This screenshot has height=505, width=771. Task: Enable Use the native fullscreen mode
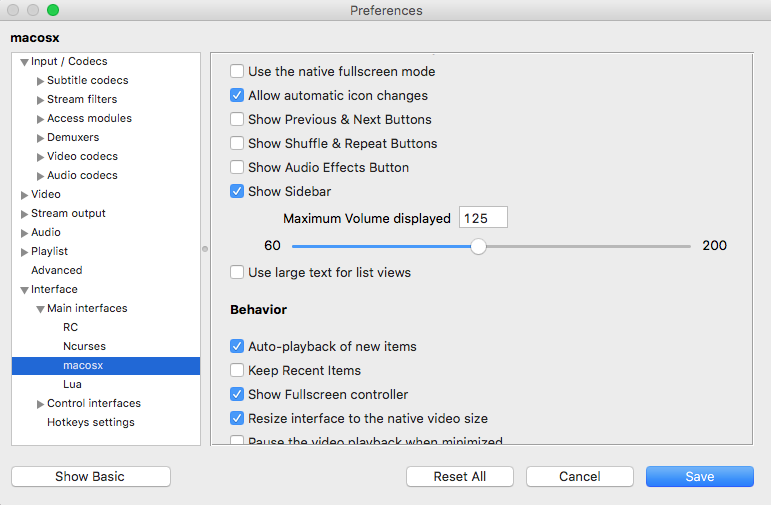click(237, 72)
